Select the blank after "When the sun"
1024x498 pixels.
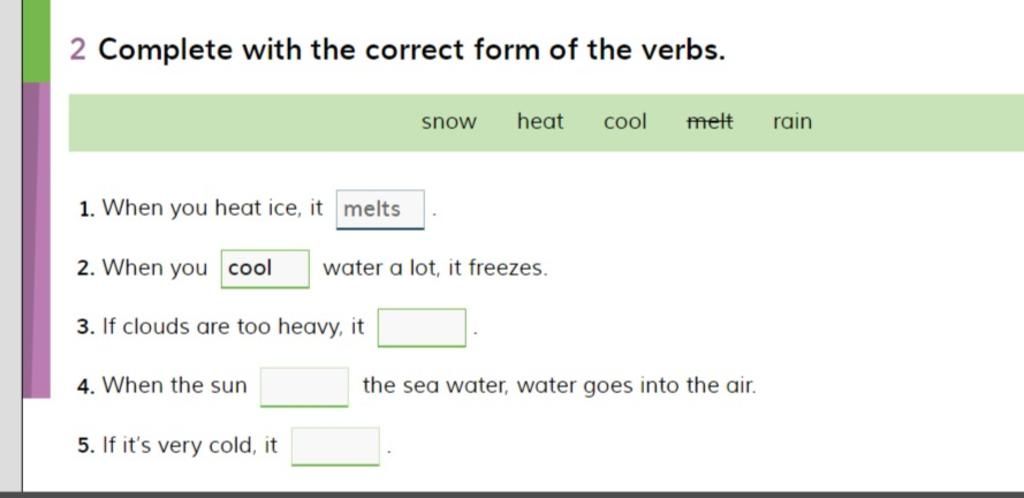(x=304, y=386)
